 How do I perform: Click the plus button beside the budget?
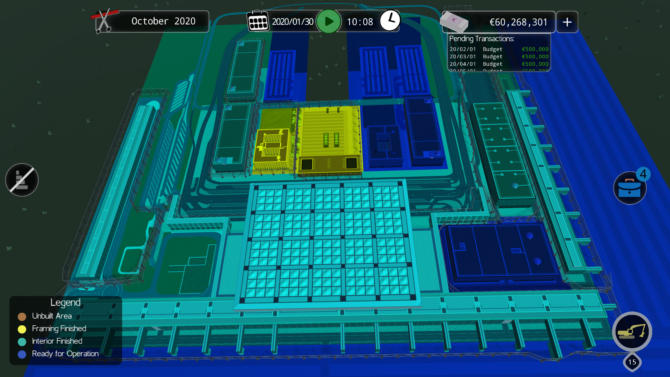(x=567, y=22)
